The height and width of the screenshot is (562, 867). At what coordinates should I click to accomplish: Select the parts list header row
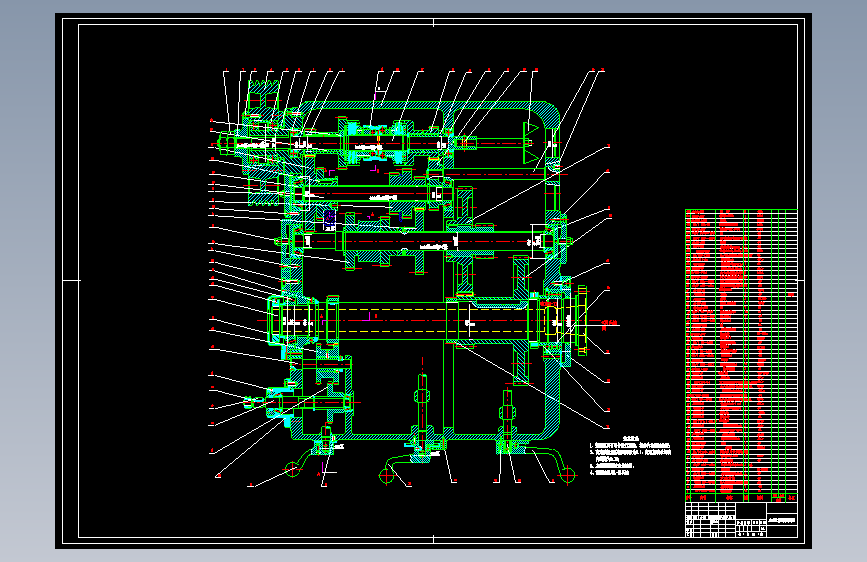[741, 497]
